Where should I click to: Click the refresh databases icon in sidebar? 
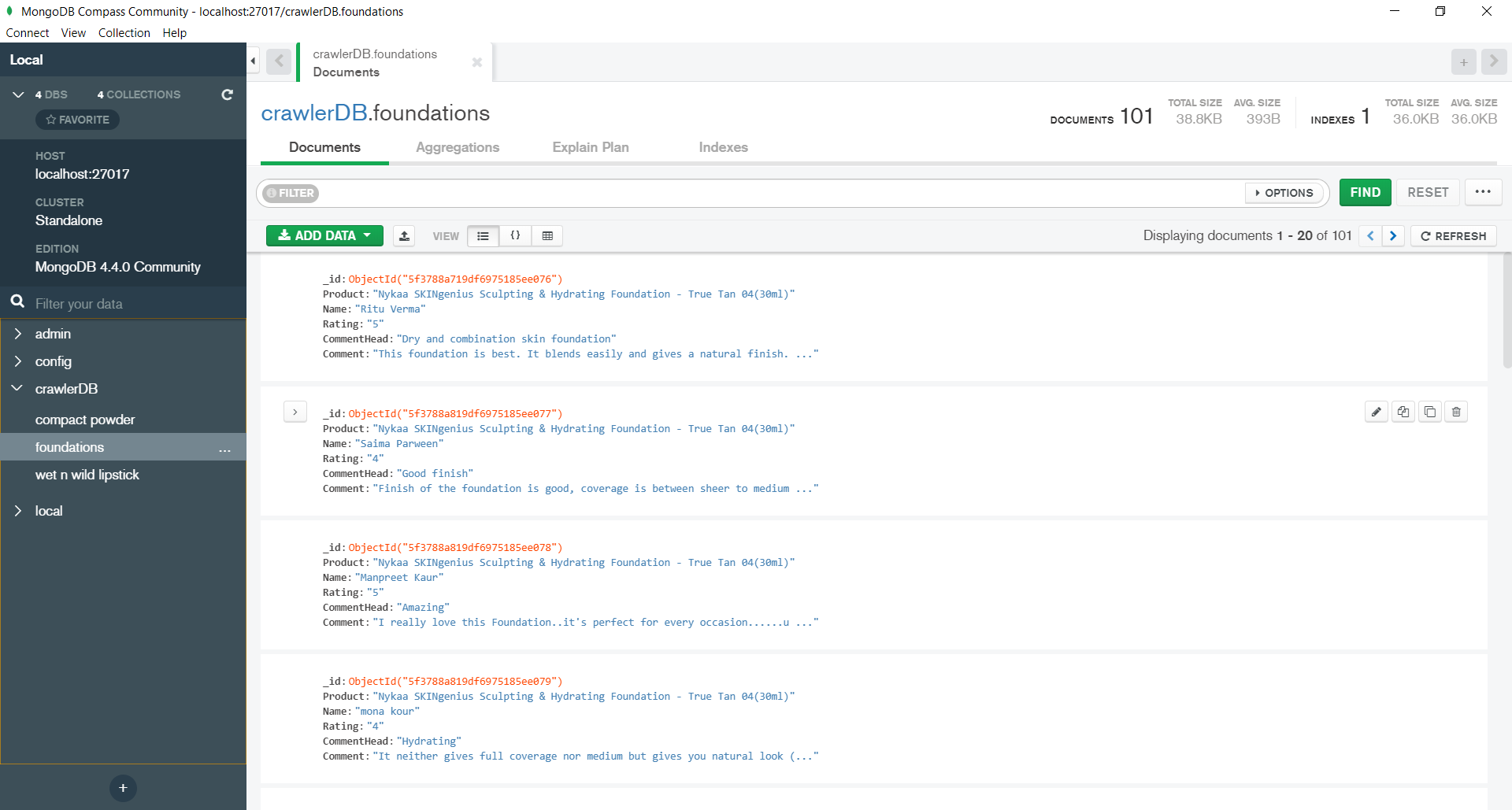pyautogui.click(x=227, y=94)
